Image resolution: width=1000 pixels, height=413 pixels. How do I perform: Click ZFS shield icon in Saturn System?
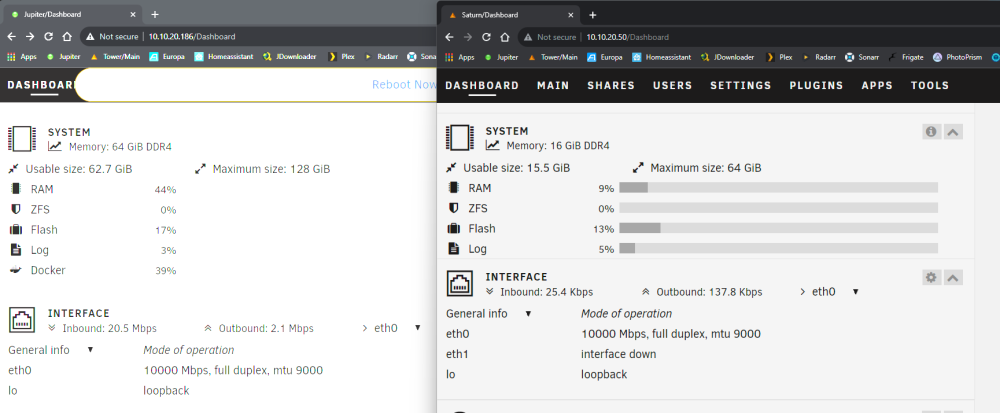click(x=453, y=208)
